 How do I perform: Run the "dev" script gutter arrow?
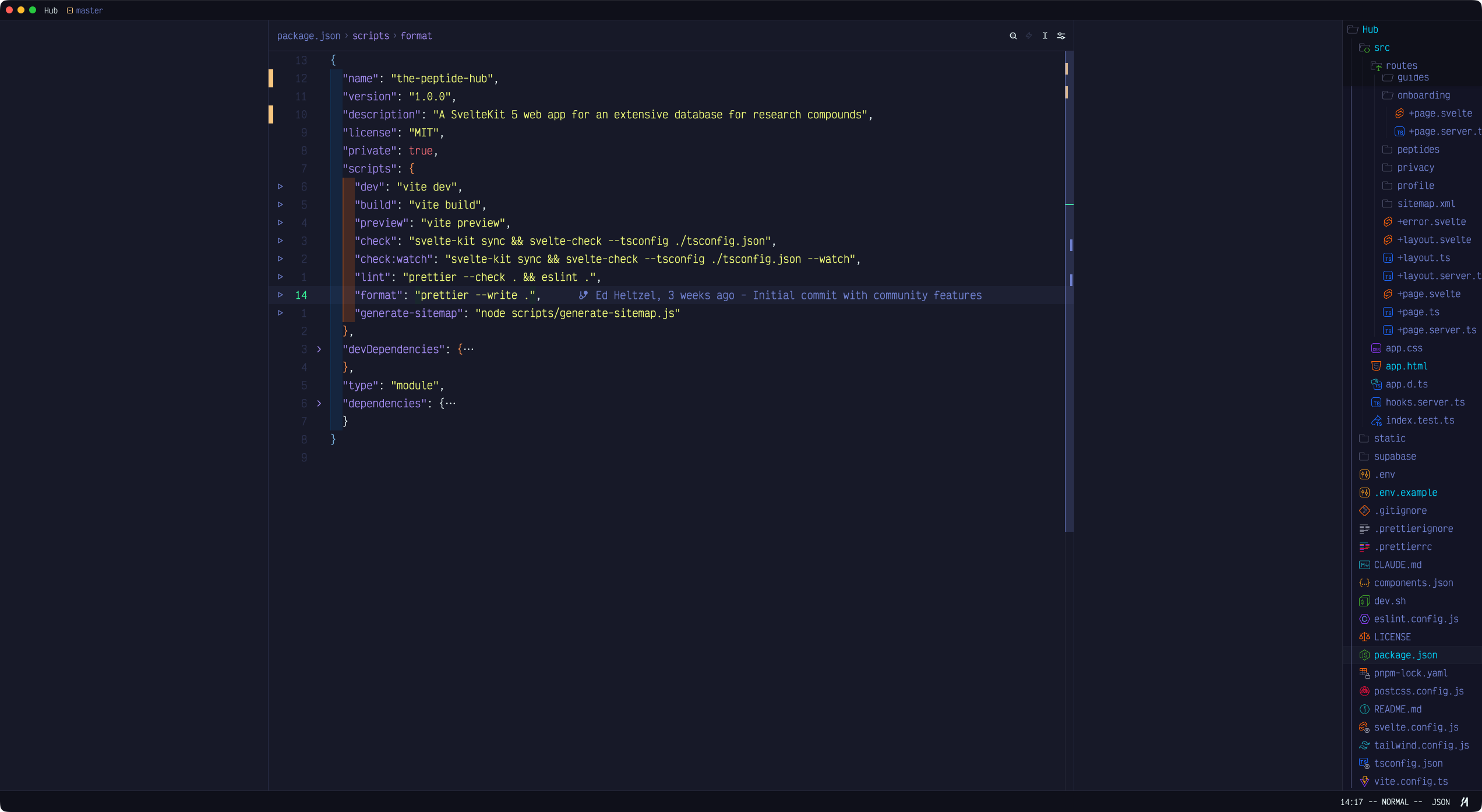(280, 186)
